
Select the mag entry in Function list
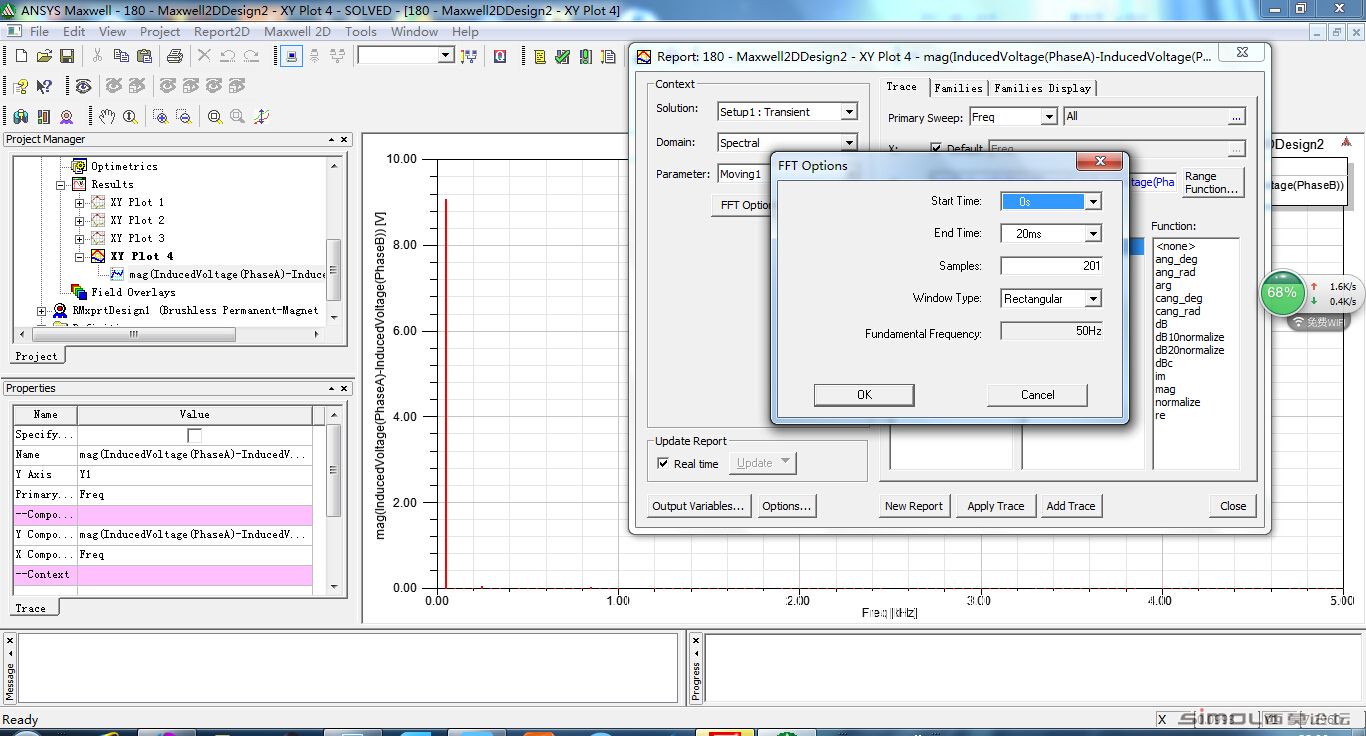(x=1165, y=389)
